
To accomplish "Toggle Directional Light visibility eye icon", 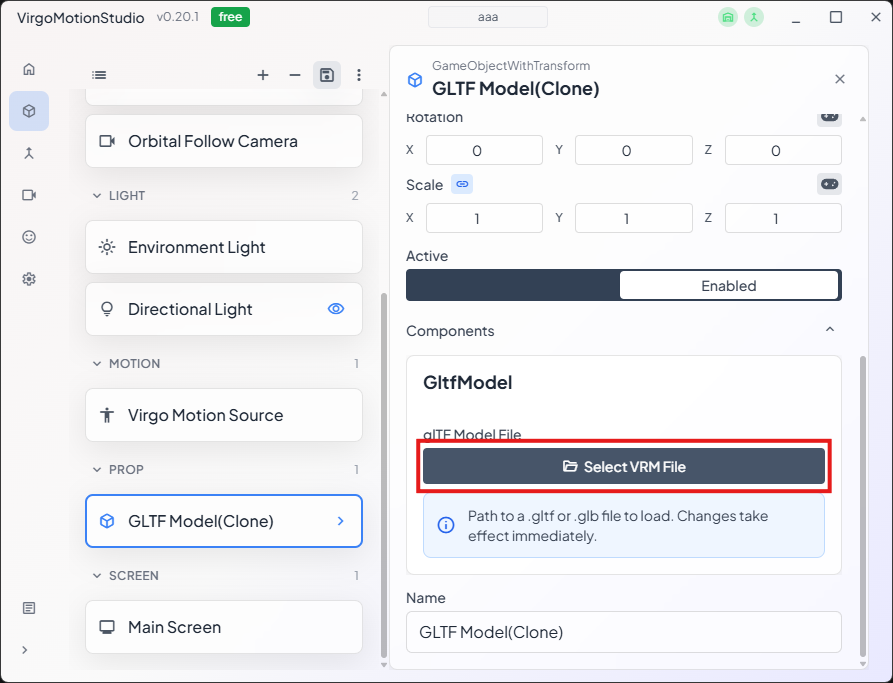I will tap(336, 309).
